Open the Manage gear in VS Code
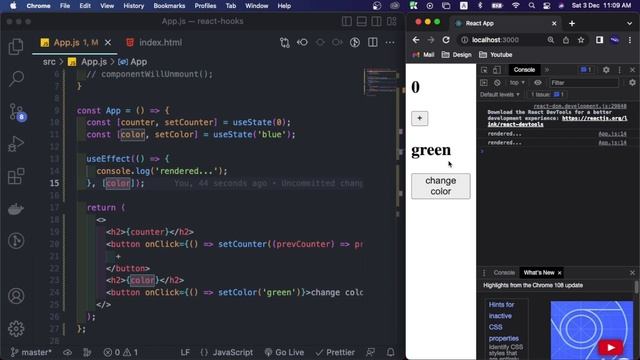640x360 pixels. click(x=16, y=329)
